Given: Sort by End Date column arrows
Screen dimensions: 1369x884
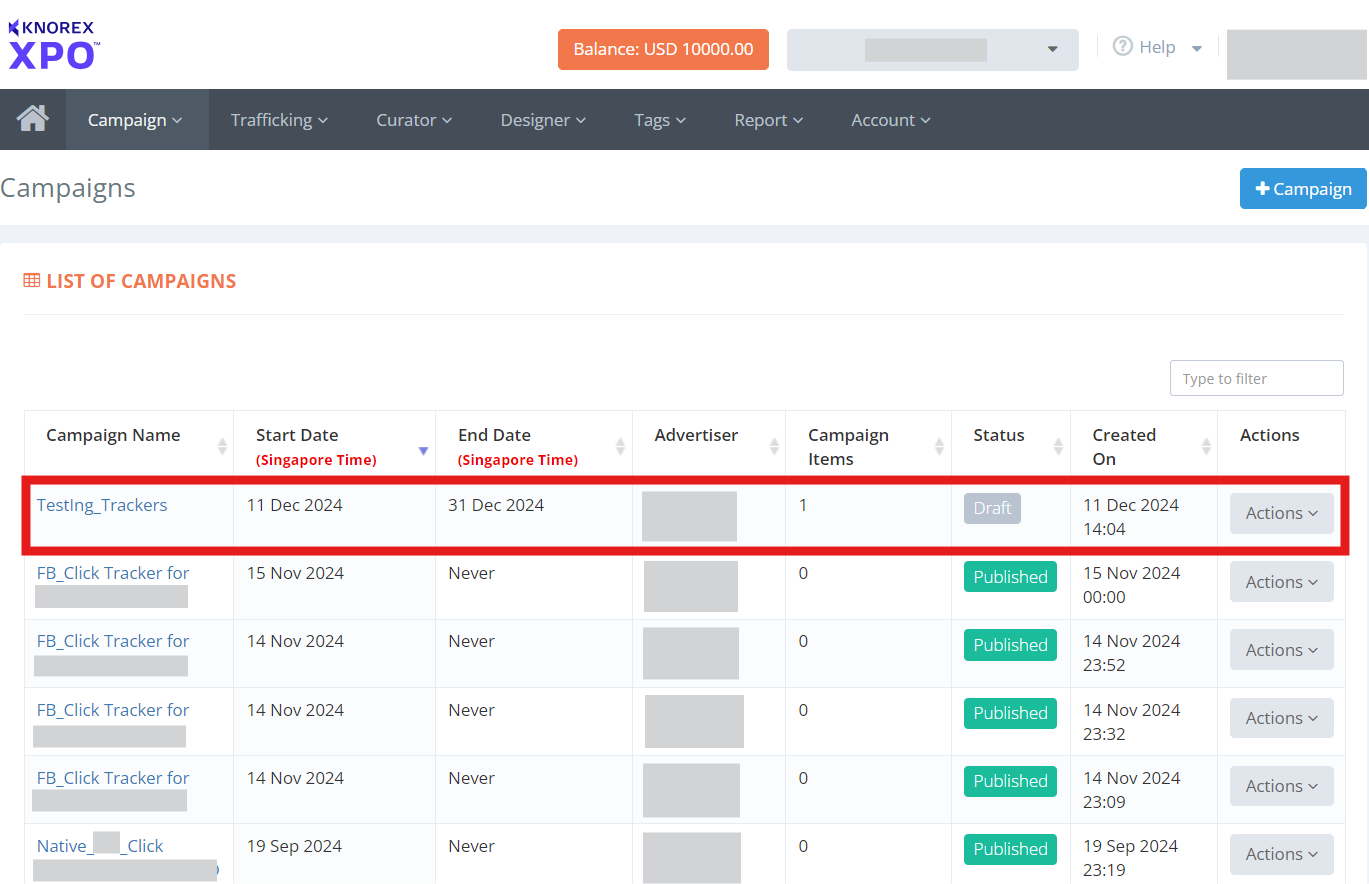Looking at the screenshot, I should click(620, 447).
